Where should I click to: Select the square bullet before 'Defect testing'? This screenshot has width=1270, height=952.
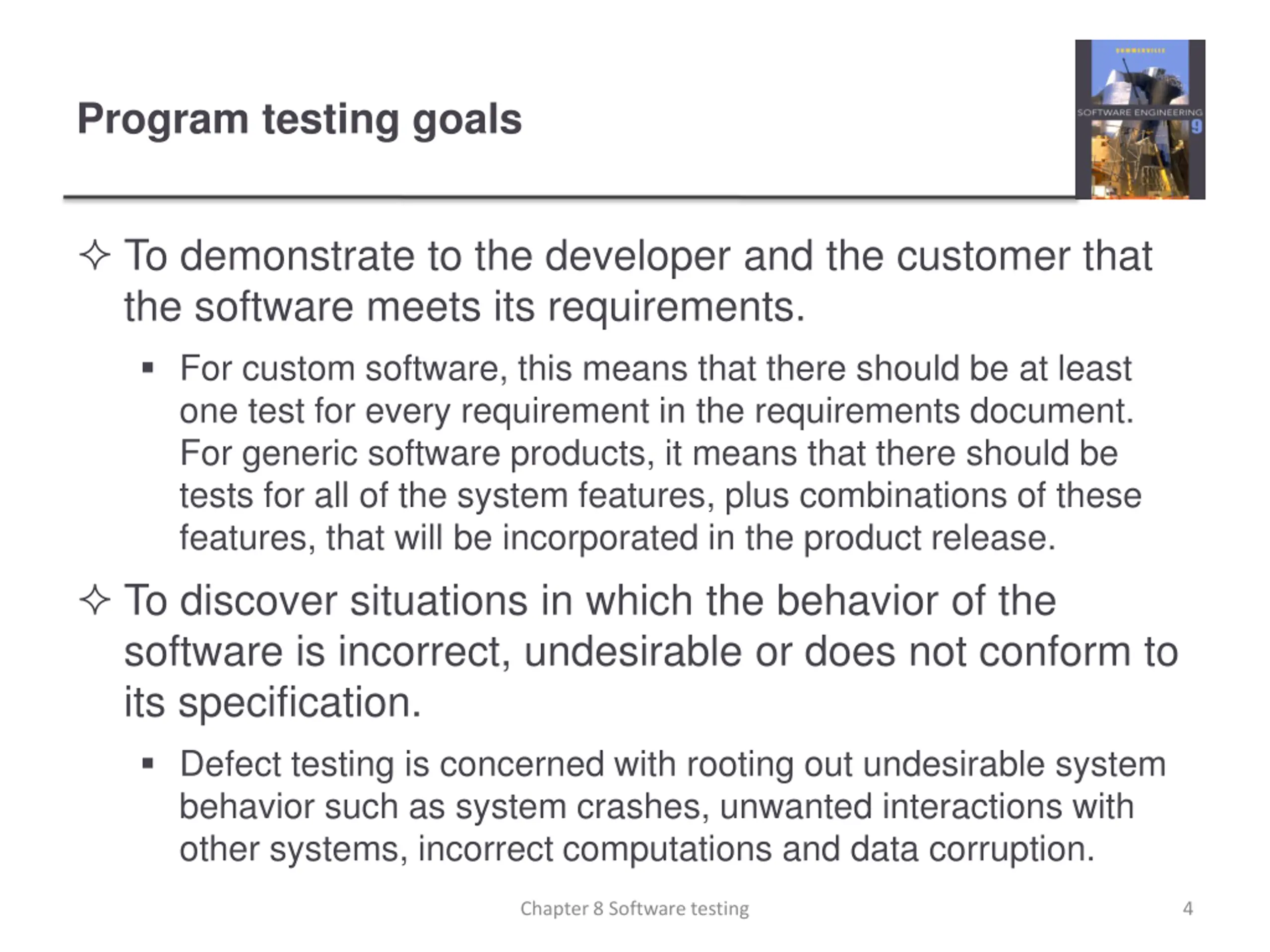147,763
